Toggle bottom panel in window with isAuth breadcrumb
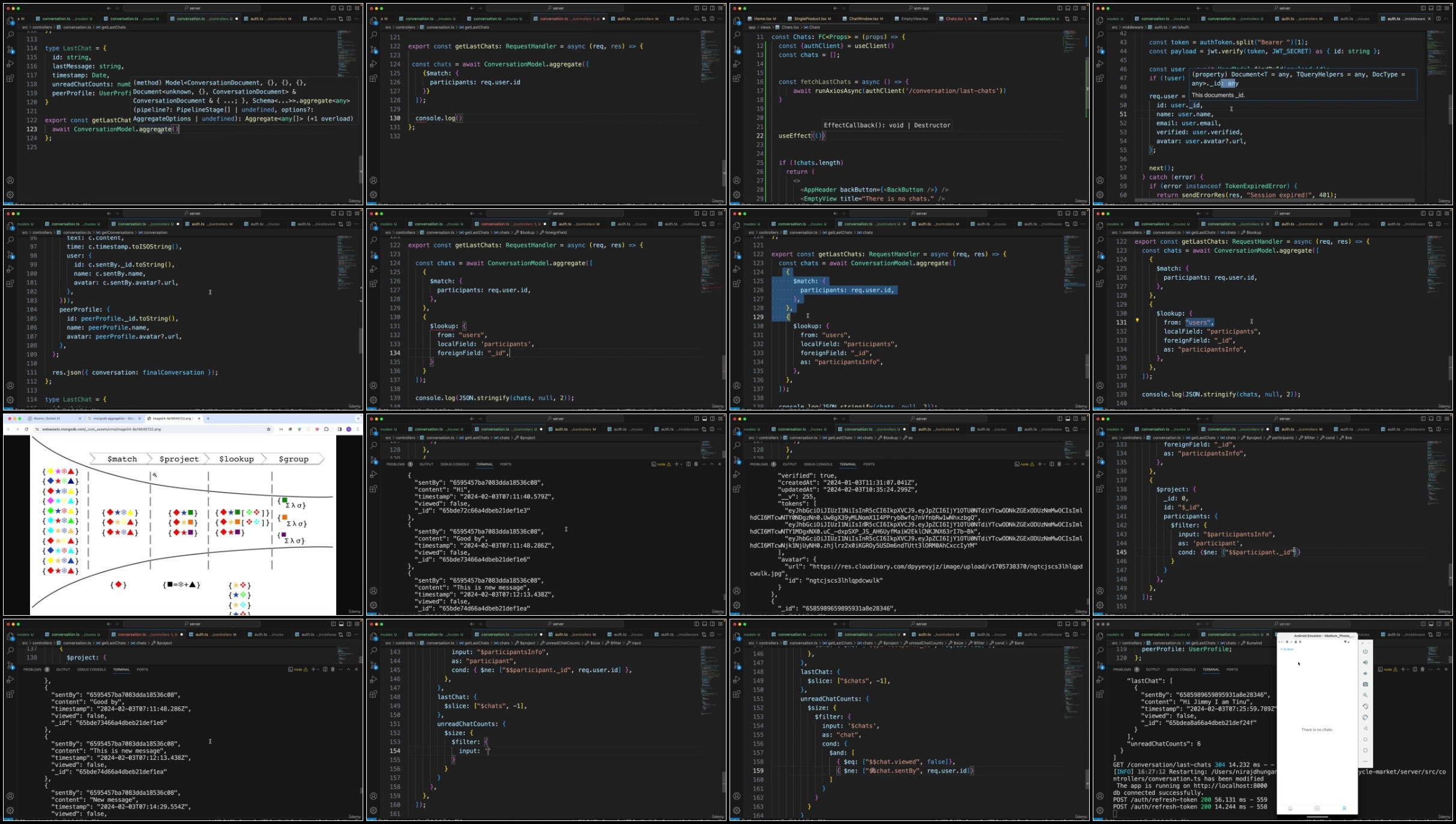1456x824 pixels. click(x=1431, y=8)
